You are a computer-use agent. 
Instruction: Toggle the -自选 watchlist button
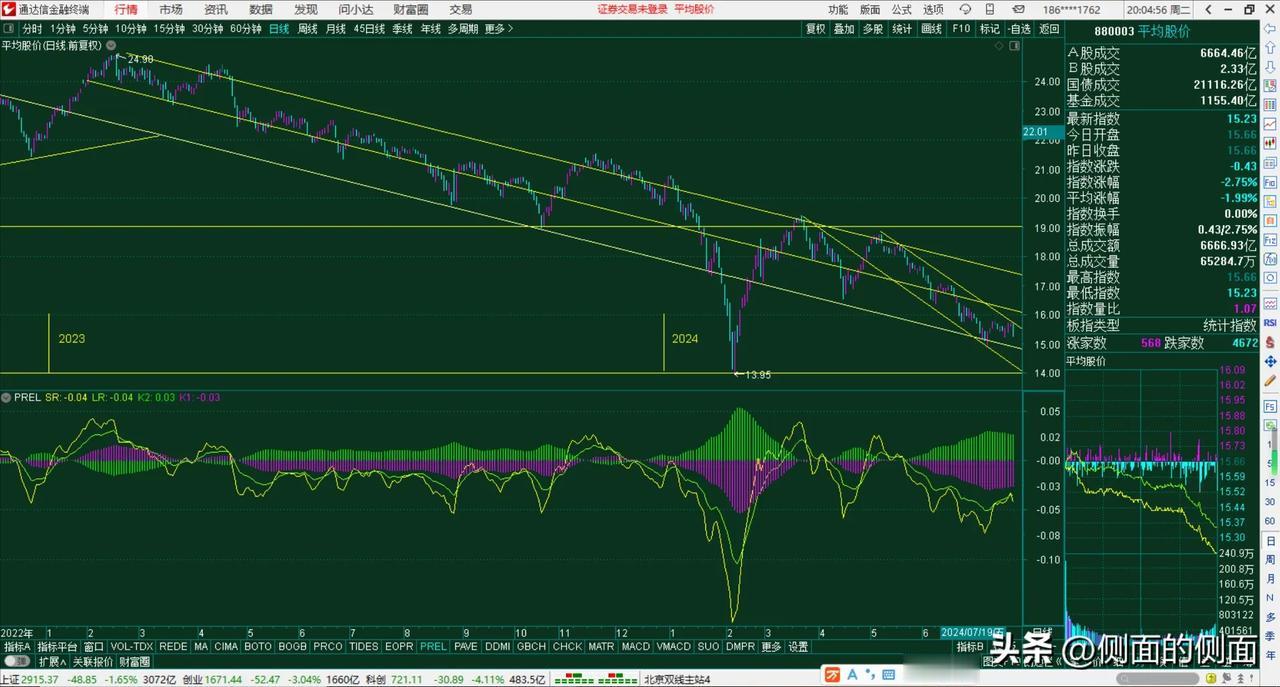point(1019,29)
